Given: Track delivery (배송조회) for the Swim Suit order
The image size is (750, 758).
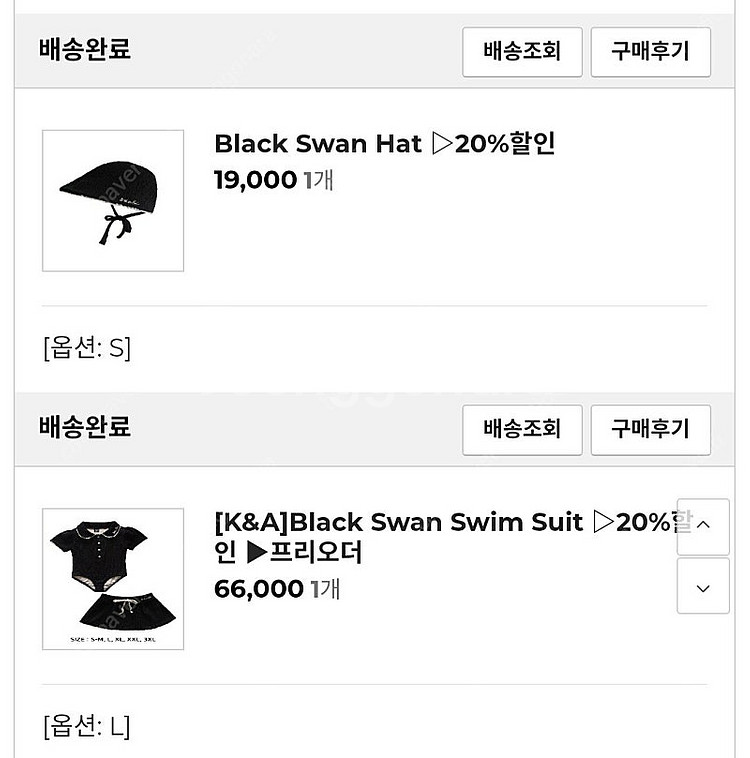Looking at the screenshot, I should [x=522, y=430].
